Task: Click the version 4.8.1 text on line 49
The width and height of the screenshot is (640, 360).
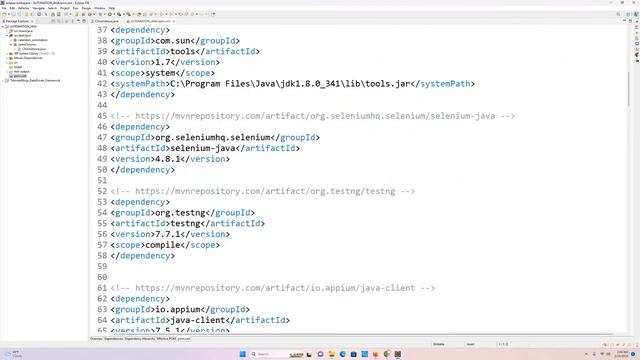Action: click(x=168, y=159)
